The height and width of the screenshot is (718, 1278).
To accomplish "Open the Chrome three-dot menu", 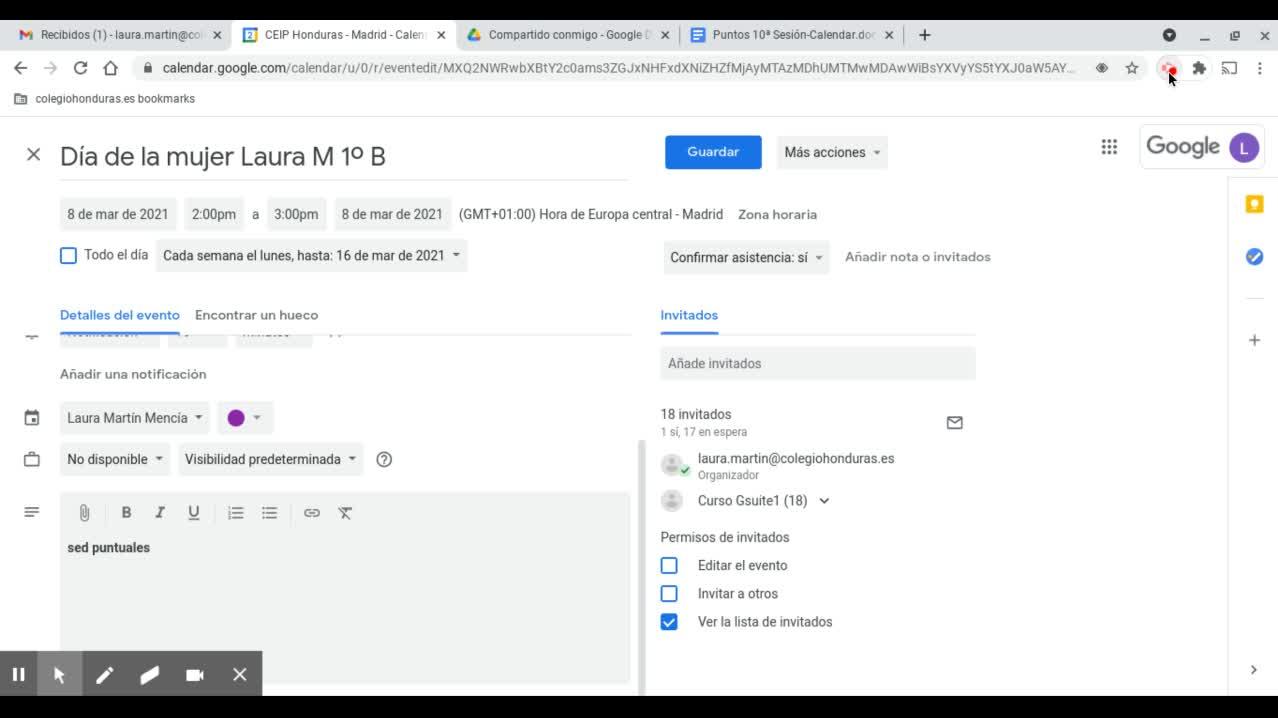I will [1260, 68].
